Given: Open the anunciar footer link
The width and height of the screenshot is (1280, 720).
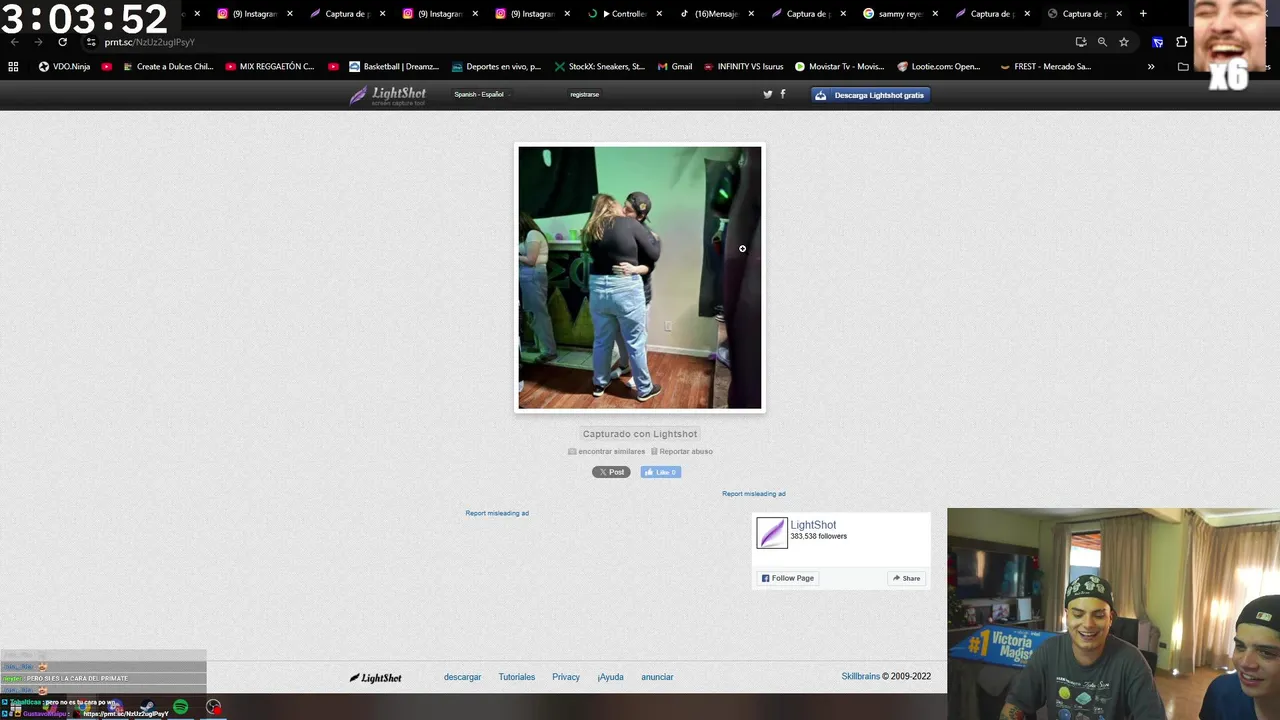Looking at the screenshot, I should pyautogui.click(x=657, y=677).
